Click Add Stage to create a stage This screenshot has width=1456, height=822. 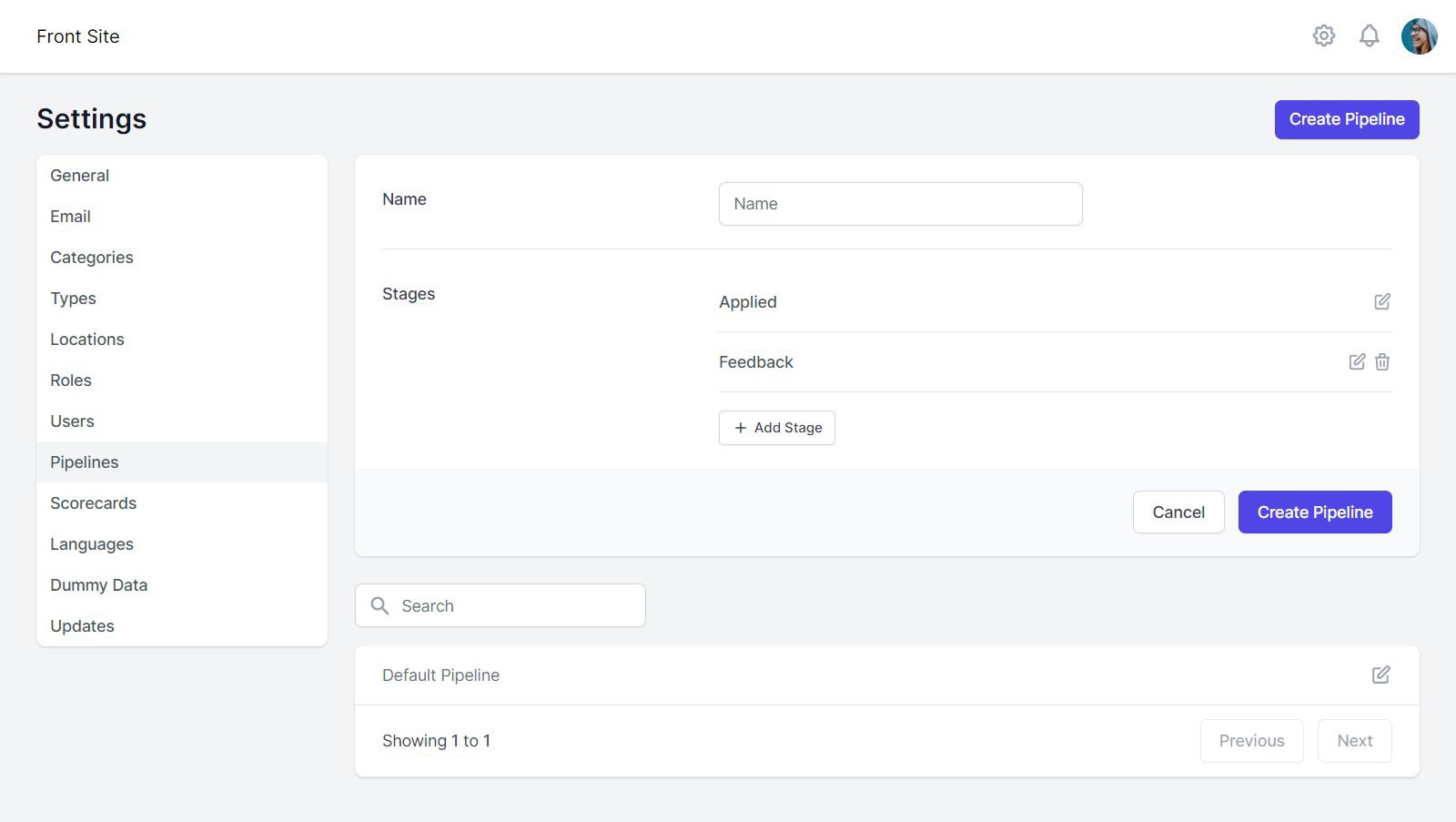point(776,427)
